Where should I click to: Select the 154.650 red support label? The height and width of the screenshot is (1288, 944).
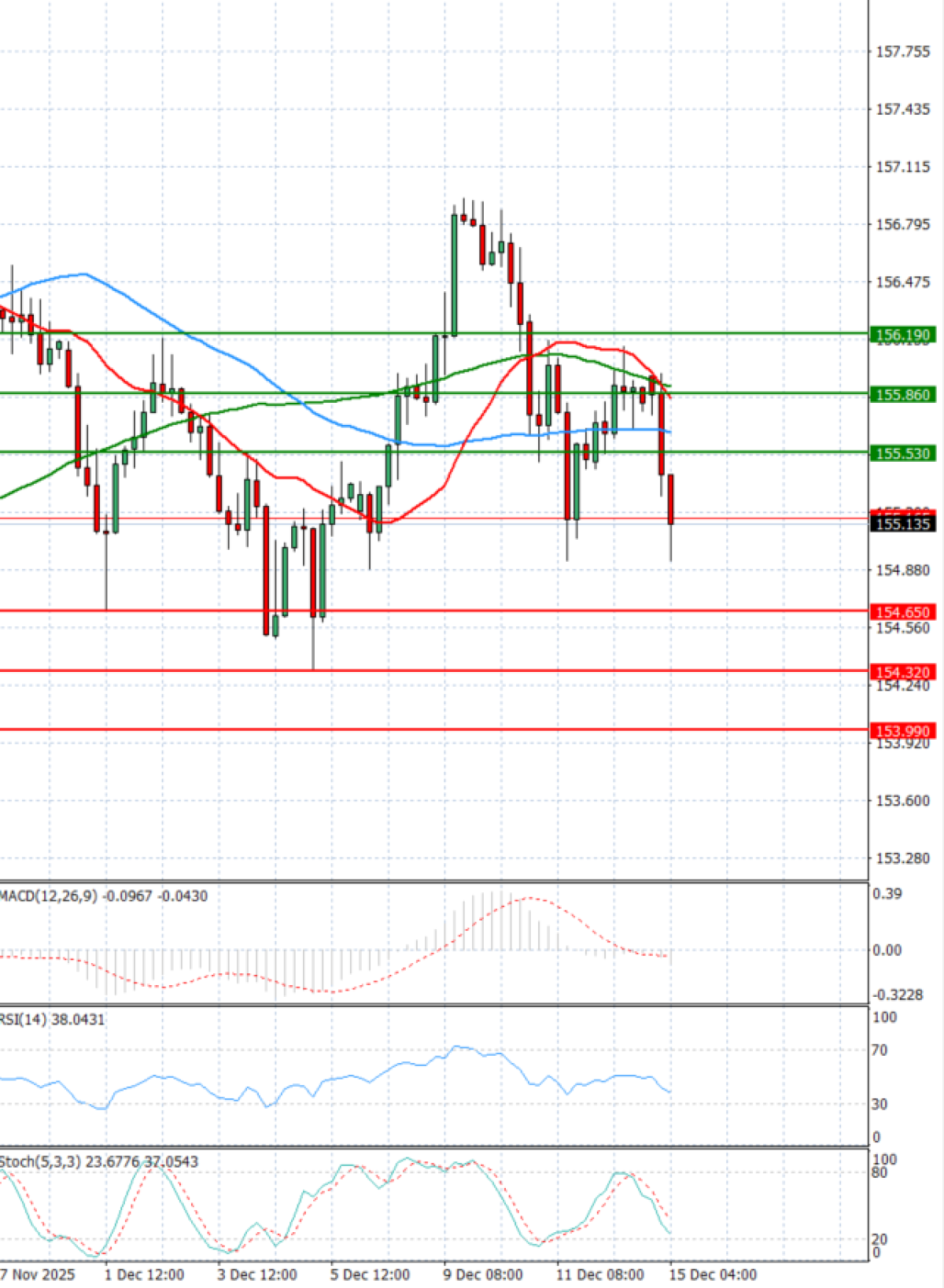pos(902,611)
